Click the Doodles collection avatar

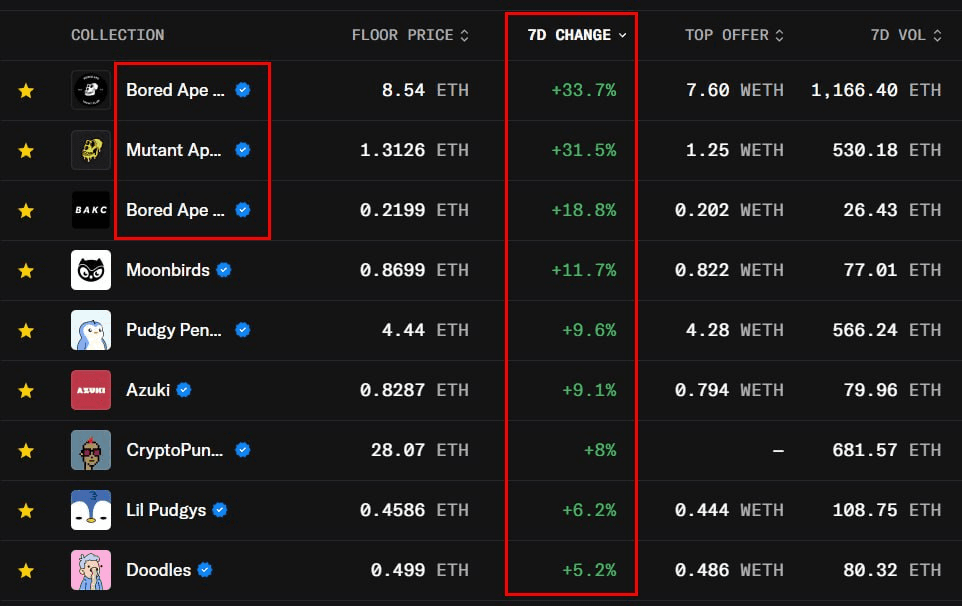point(91,570)
